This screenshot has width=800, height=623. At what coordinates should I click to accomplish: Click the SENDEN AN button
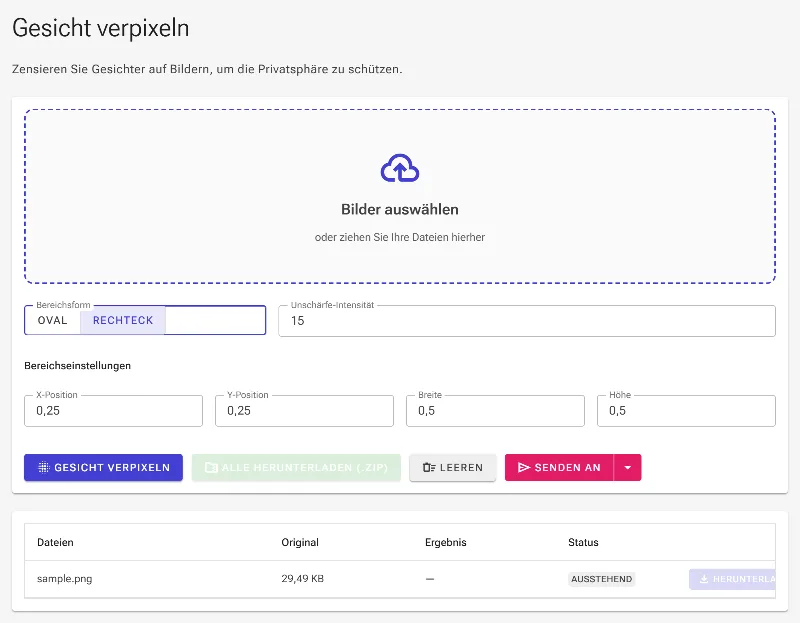click(559, 467)
